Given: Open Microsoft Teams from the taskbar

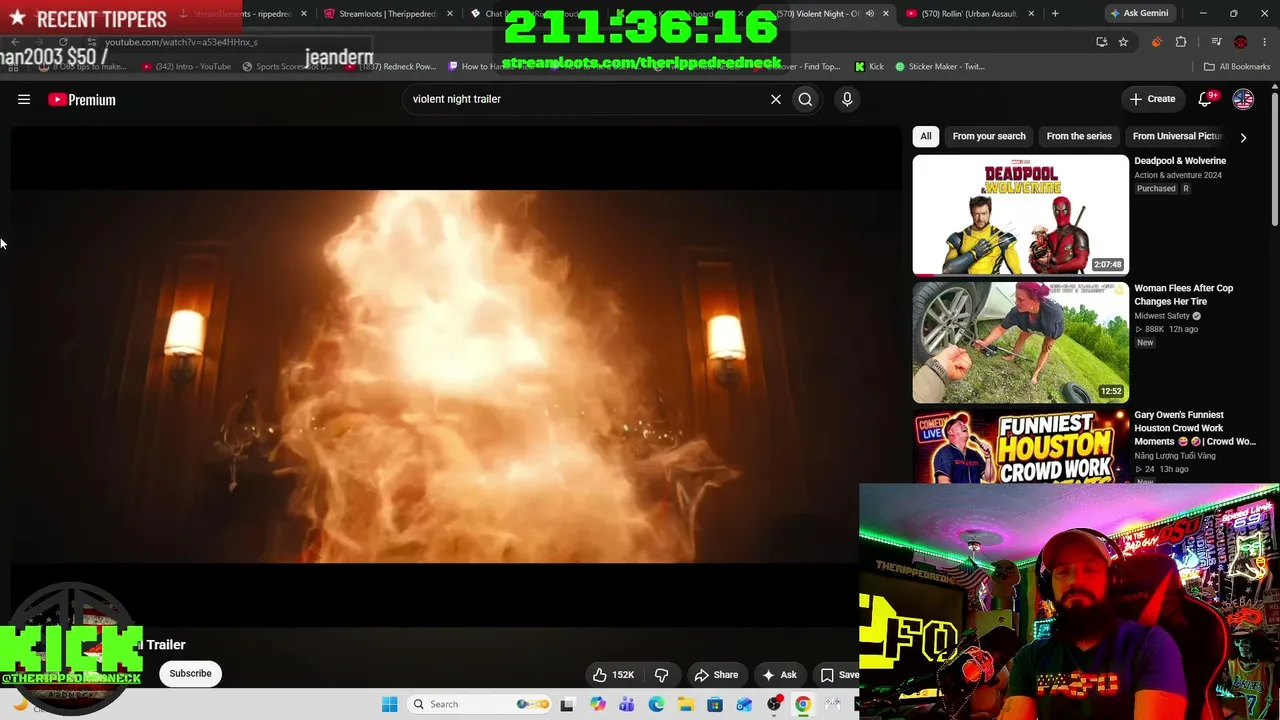Looking at the screenshot, I should 627,704.
